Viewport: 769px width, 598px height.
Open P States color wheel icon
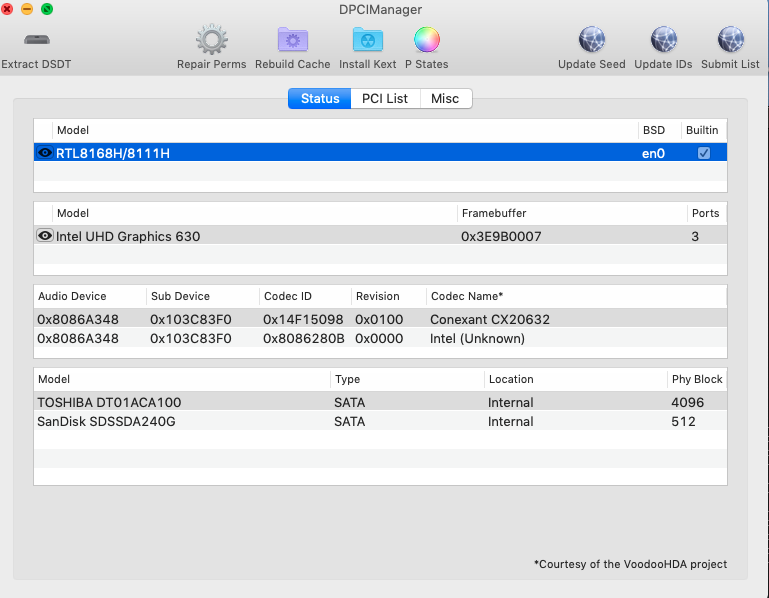[x=427, y=39]
